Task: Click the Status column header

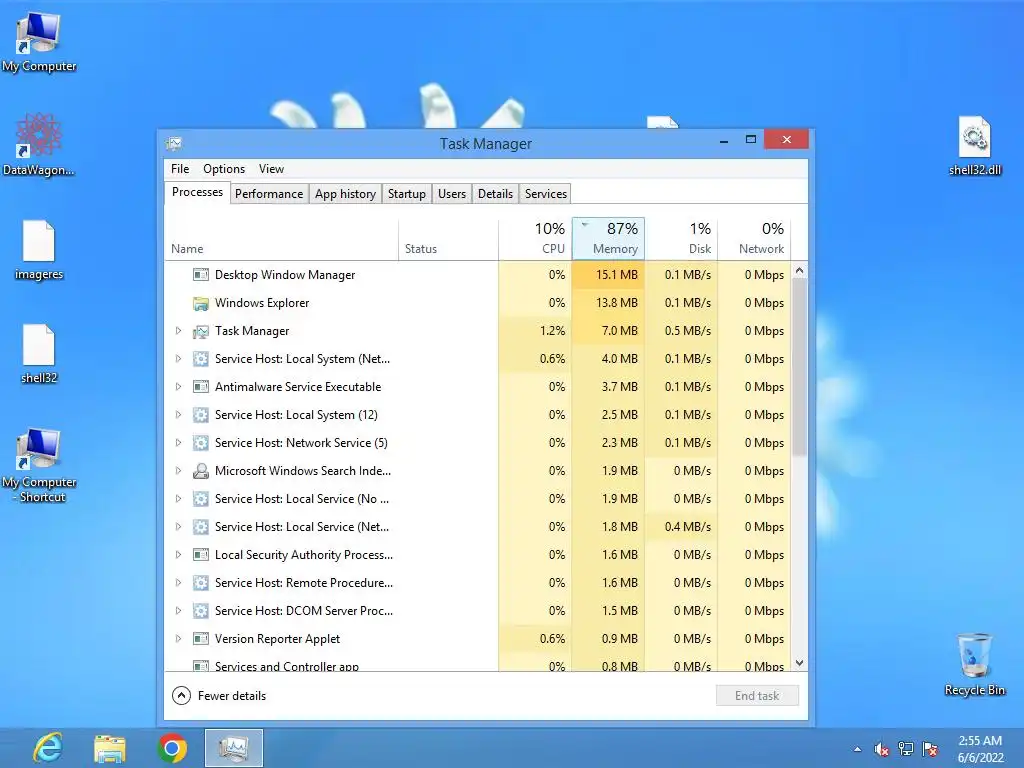Action: tap(449, 238)
